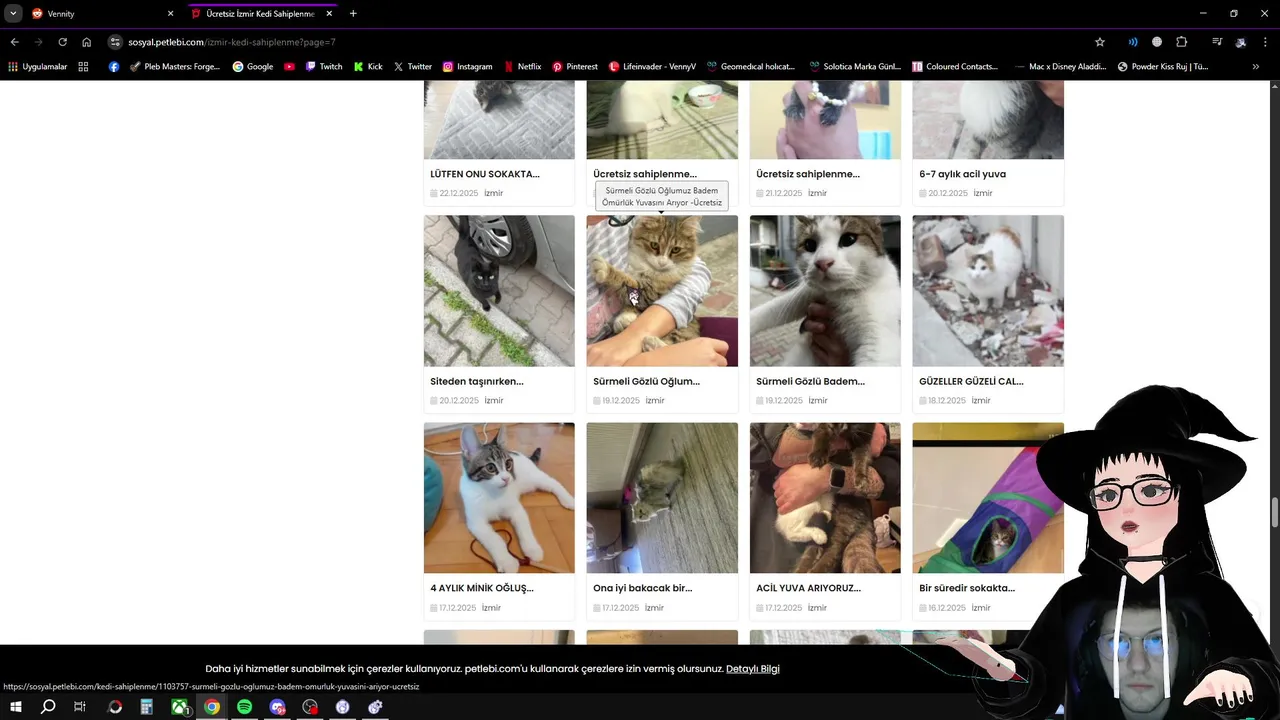This screenshot has width=1280, height=720.
Task: Open the Netflix bookmark
Action: coord(522,67)
